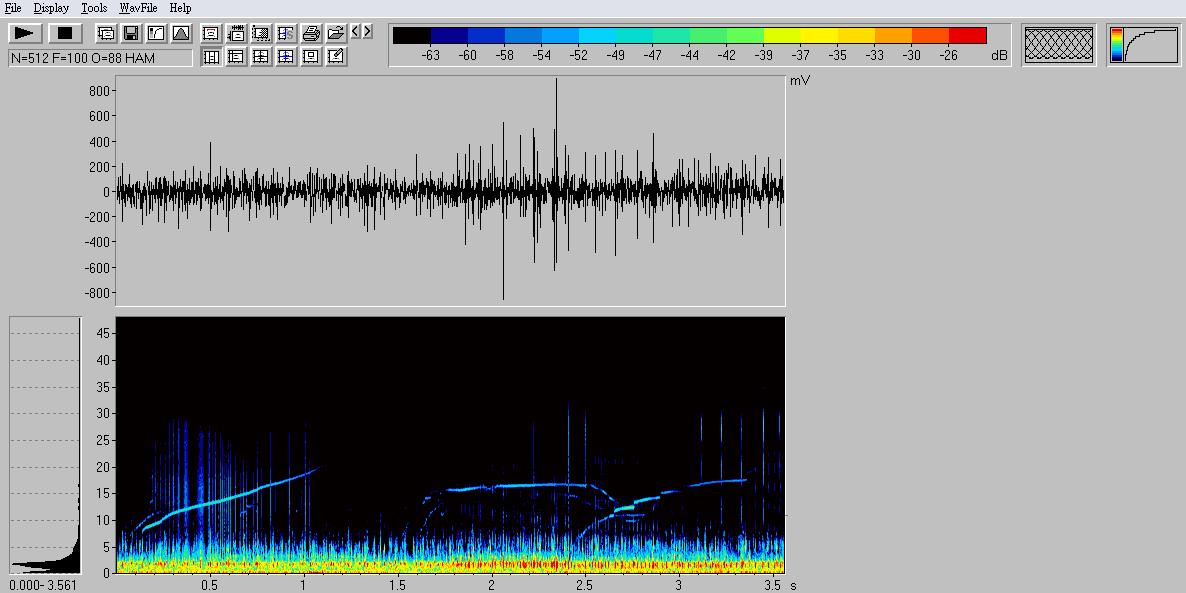
Task: Click the right arrow scroll button
Action: tap(368, 32)
